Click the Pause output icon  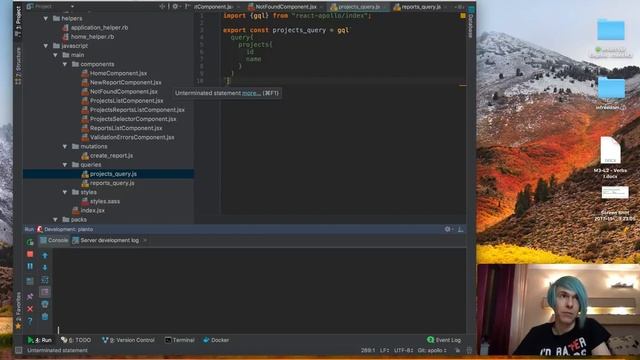coord(30,267)
